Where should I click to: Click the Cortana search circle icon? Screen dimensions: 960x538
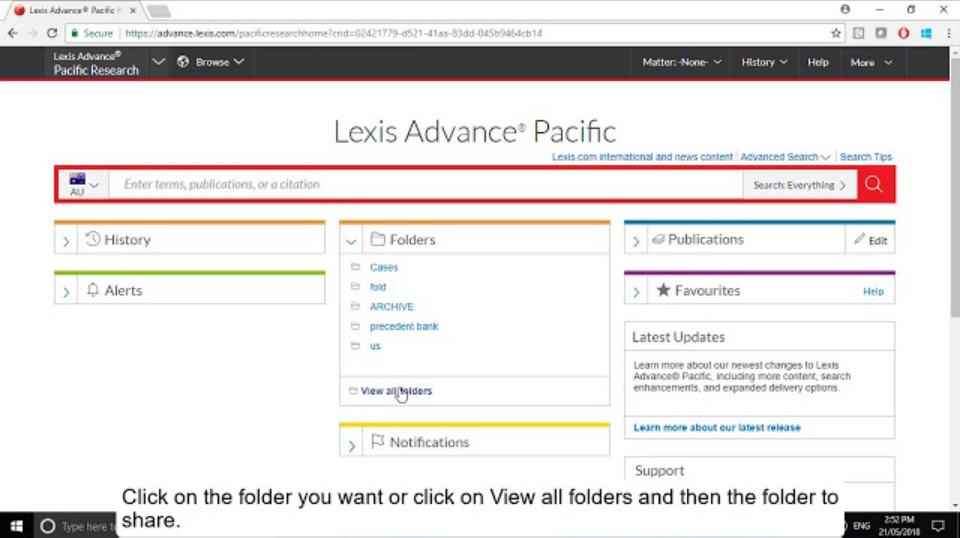point(47,526)
